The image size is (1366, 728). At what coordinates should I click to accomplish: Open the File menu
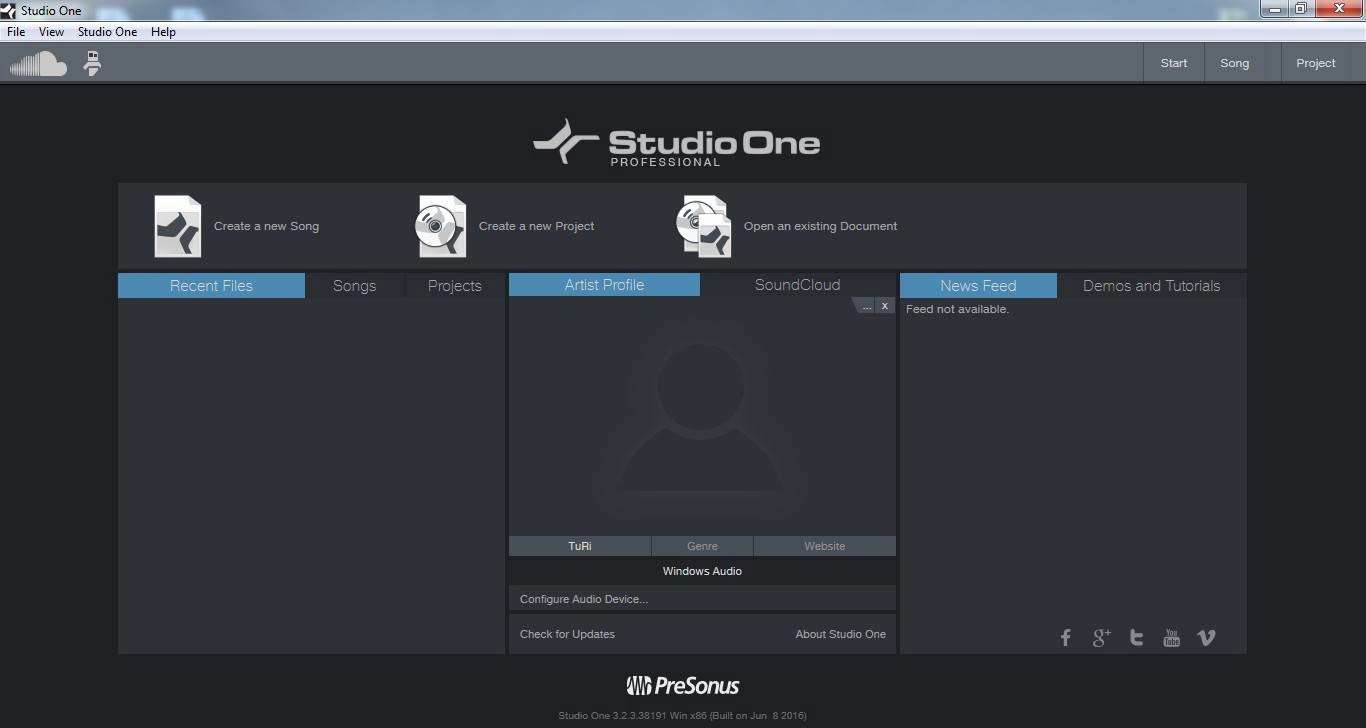tap(16, 32)
